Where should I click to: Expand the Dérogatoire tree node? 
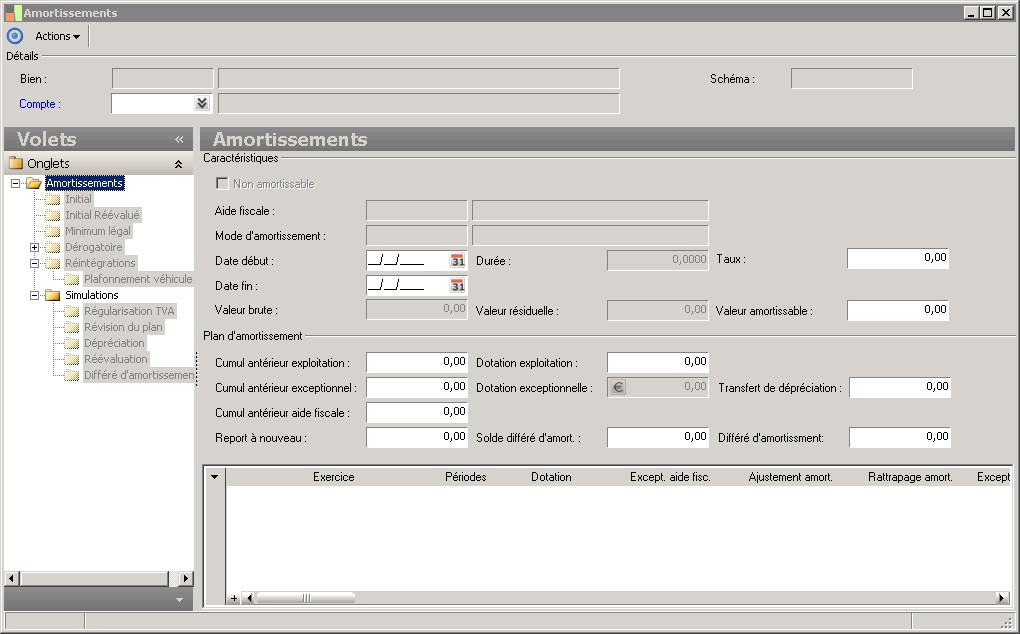click(x=35, y=248)
